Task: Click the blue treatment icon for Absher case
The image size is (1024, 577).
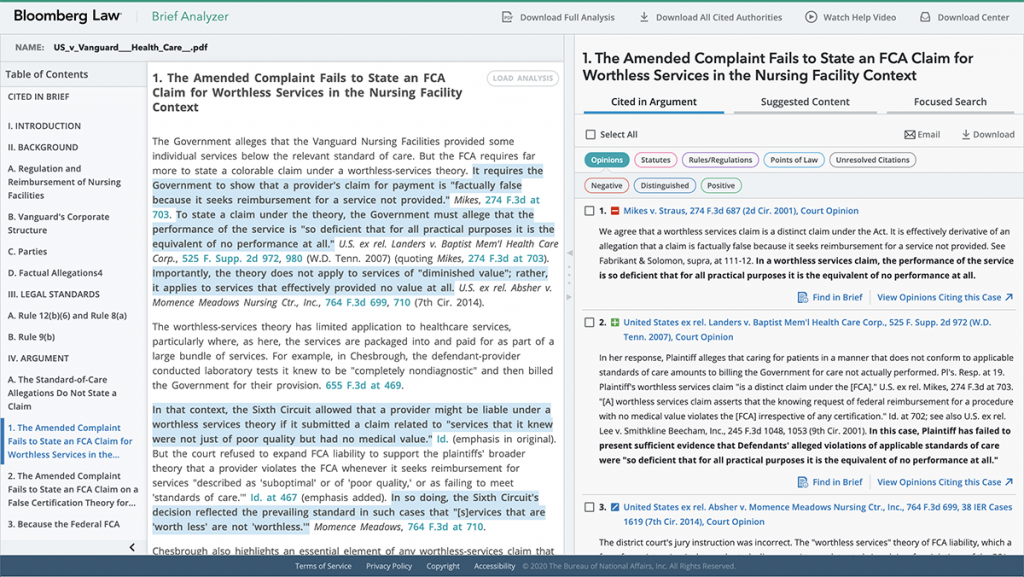Action: click(615, 507)
